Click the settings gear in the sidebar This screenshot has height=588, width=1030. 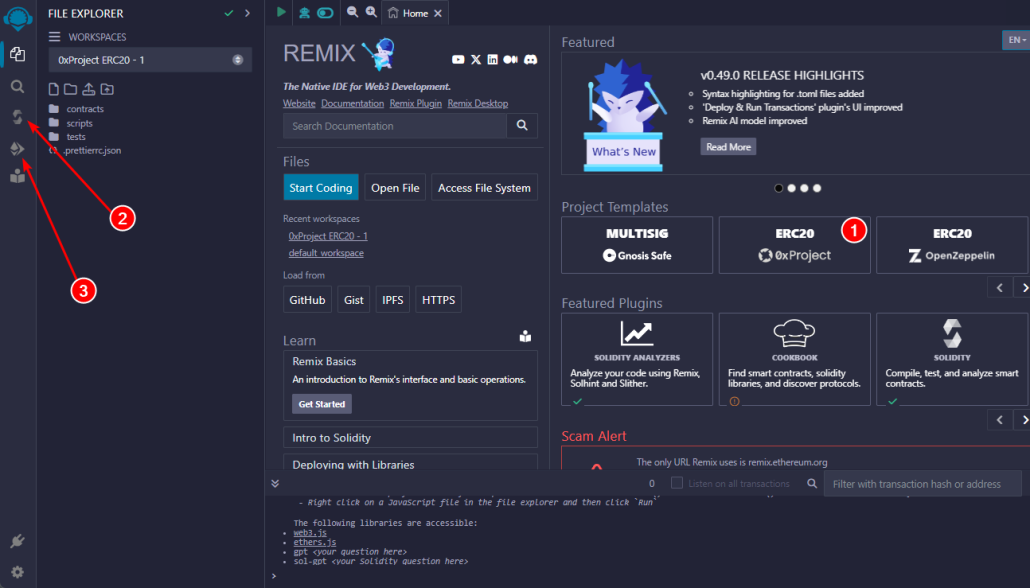(17, 572)
